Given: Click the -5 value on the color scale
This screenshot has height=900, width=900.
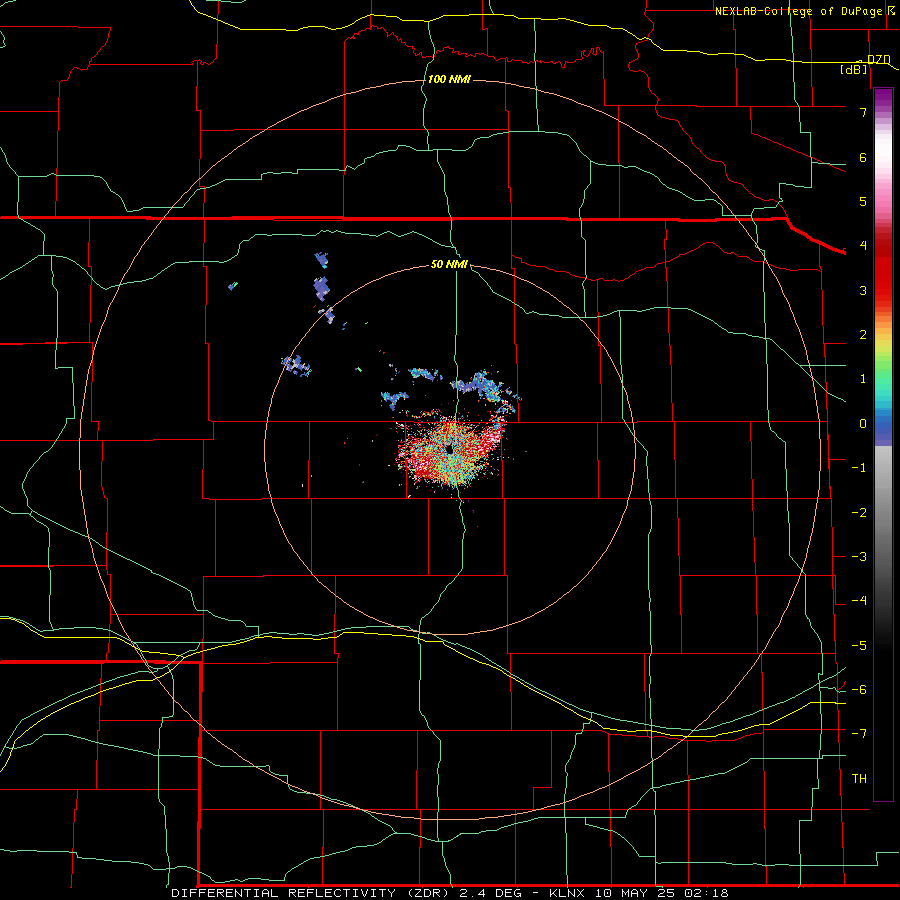Looking at the screenshot, I should coord(859,646).
